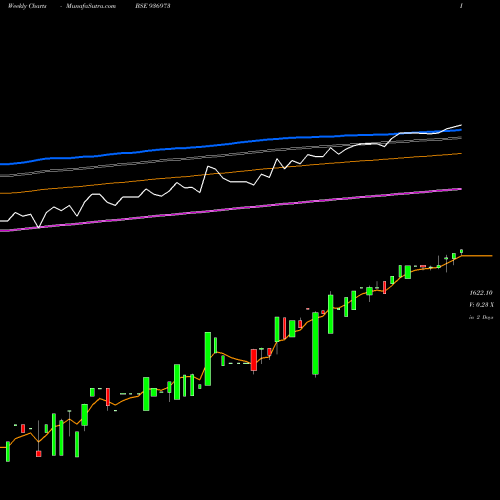Click the "in 2 Days" text
The width and height of the screenshot is (500, 500).
[x=481, y=317]
